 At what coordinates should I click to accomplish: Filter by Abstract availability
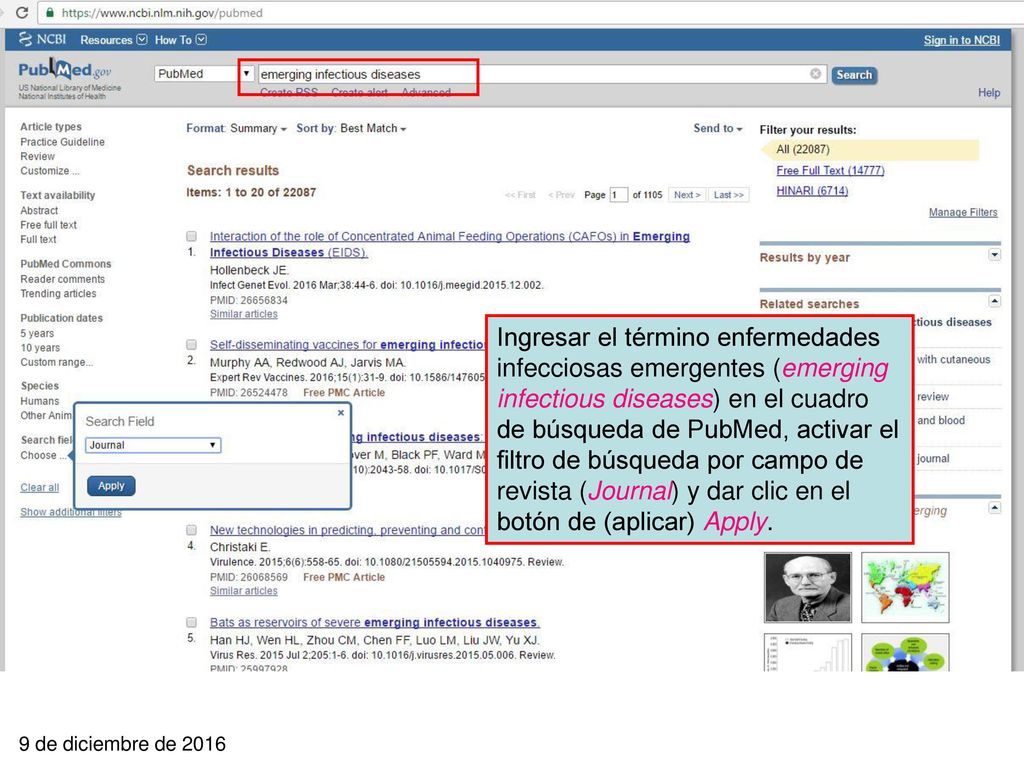click(x=39, y=210)
